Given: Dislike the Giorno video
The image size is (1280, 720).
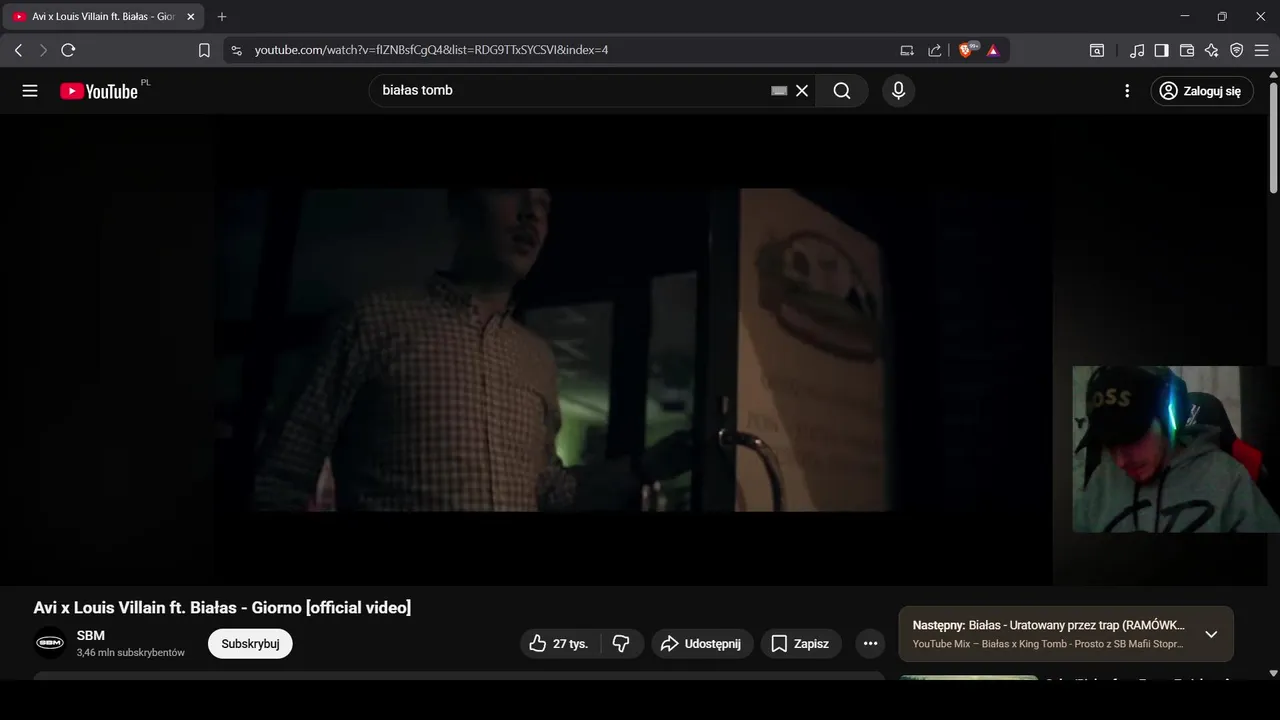Looking at the screenshot, I should (621, 644).
